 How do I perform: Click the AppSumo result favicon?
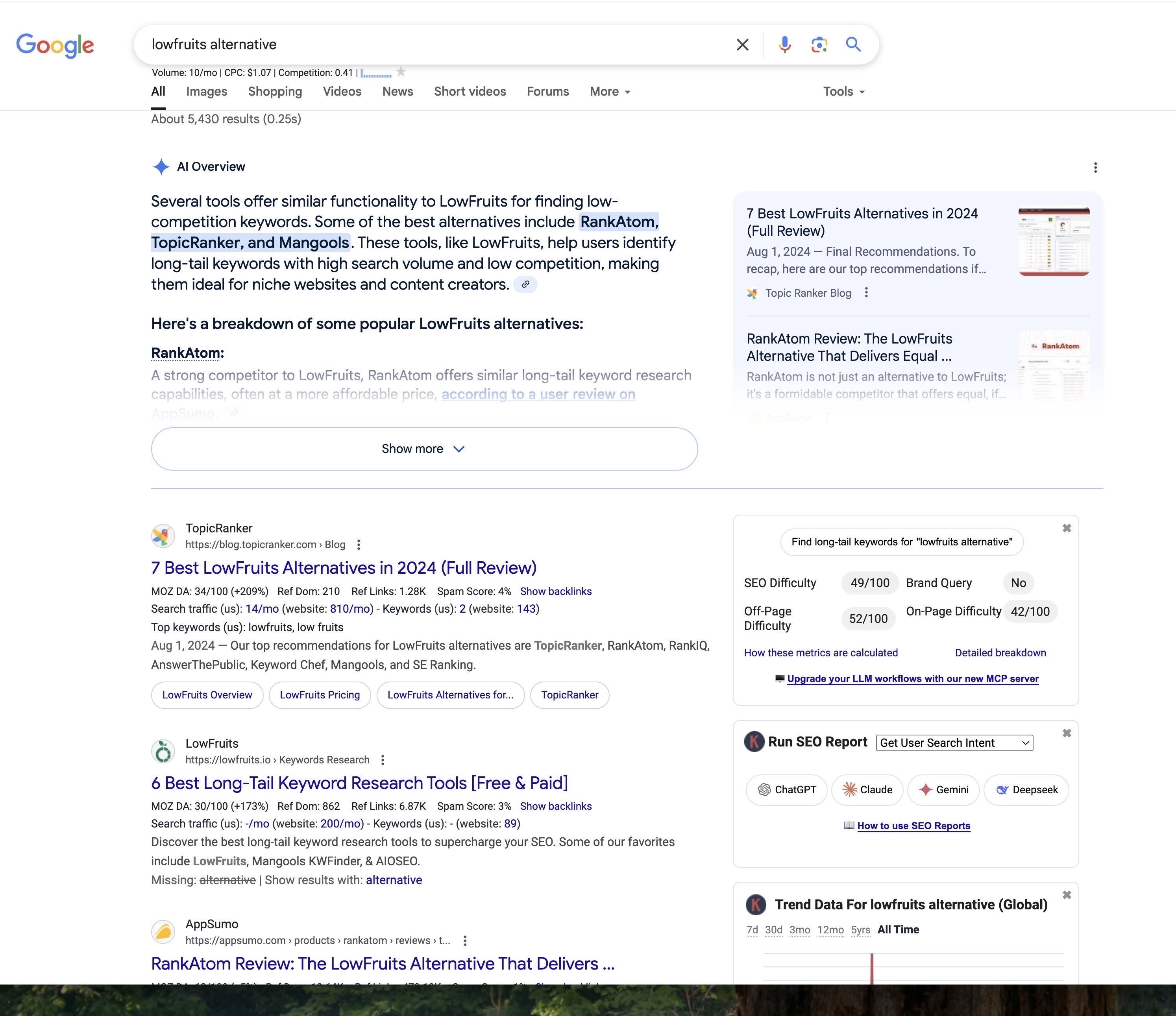(x=163, y=931)
